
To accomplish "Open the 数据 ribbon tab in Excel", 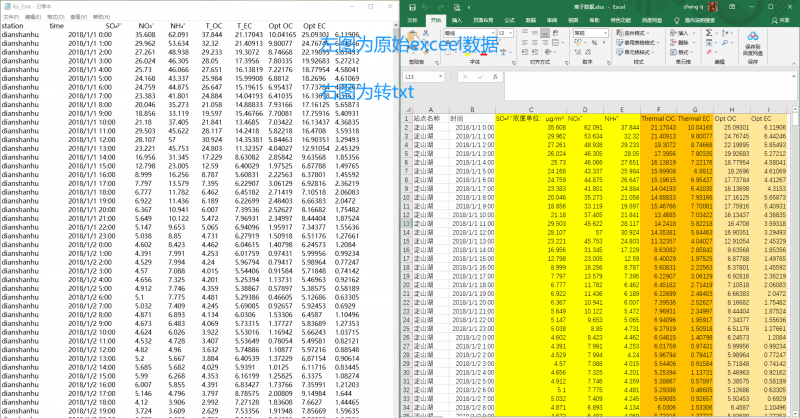I will tap(531, 19).
